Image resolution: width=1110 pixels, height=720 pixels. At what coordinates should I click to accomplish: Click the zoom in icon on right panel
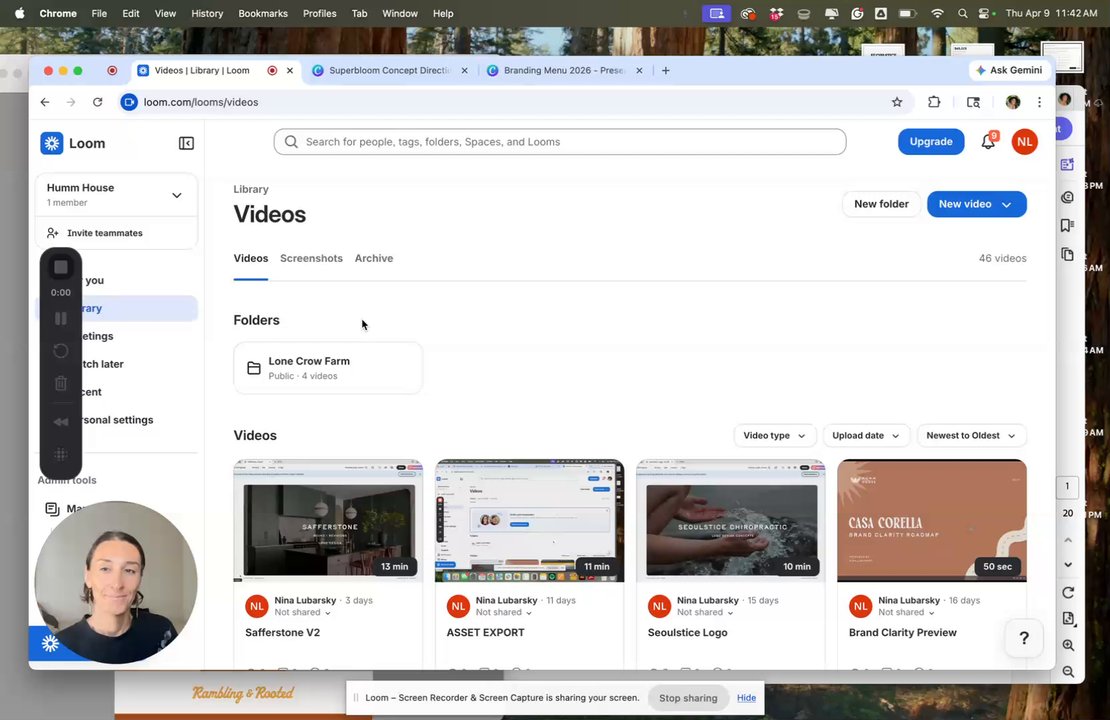click(1068, 645)
